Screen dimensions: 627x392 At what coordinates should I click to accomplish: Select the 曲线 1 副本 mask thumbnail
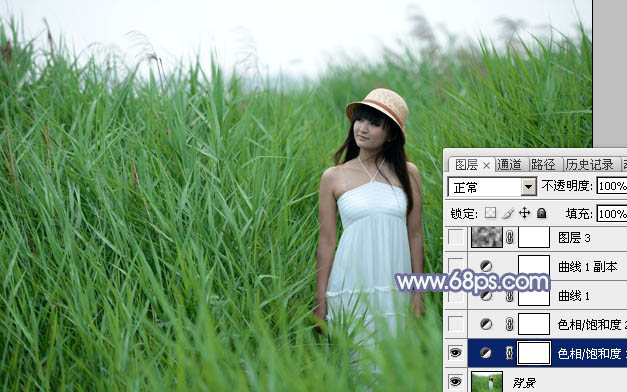click(x=534, y=265)
